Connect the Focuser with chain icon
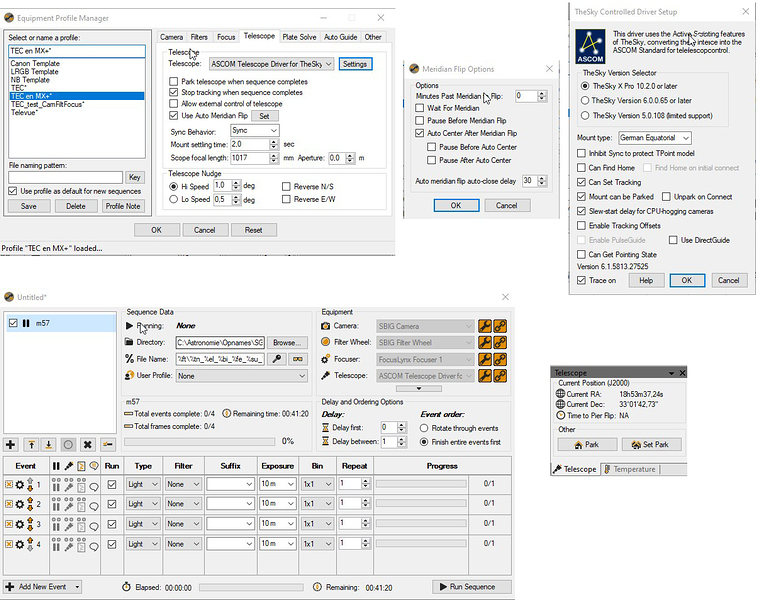Image resolution: width=759 pixels, height=600 pixels. (500, 359)
